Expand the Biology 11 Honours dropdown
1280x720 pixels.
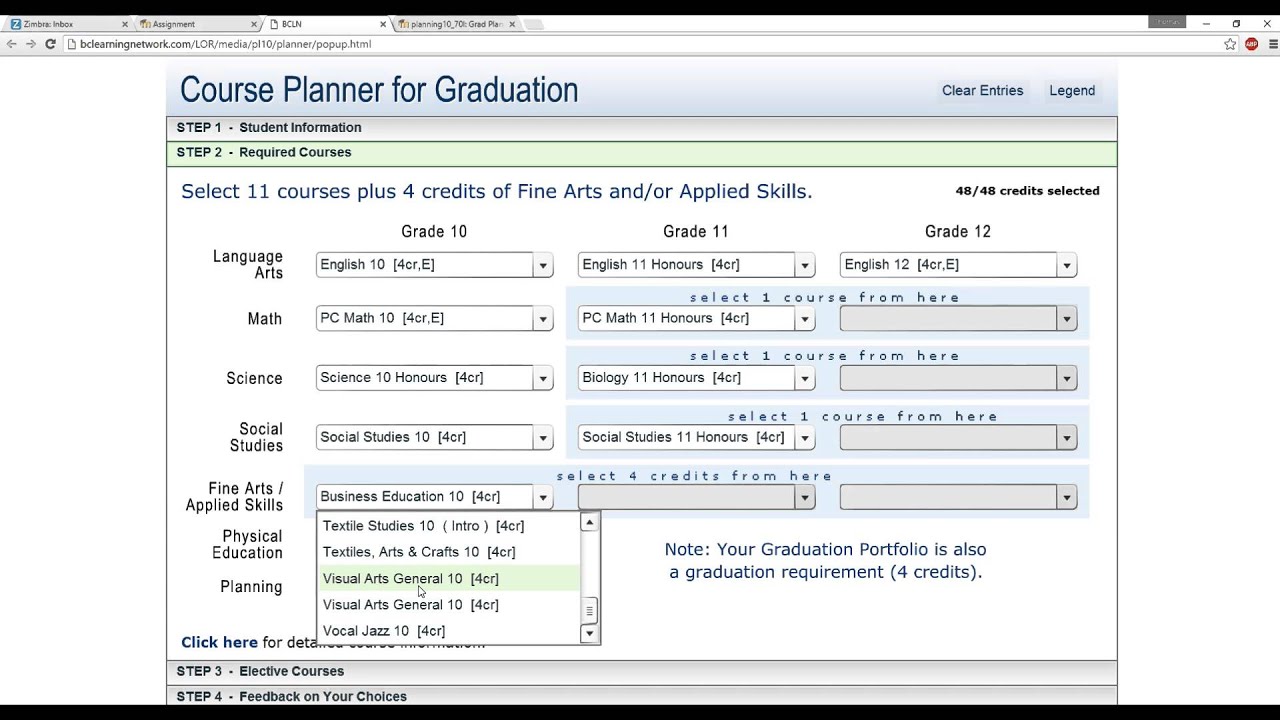click(x=805, y=378)
